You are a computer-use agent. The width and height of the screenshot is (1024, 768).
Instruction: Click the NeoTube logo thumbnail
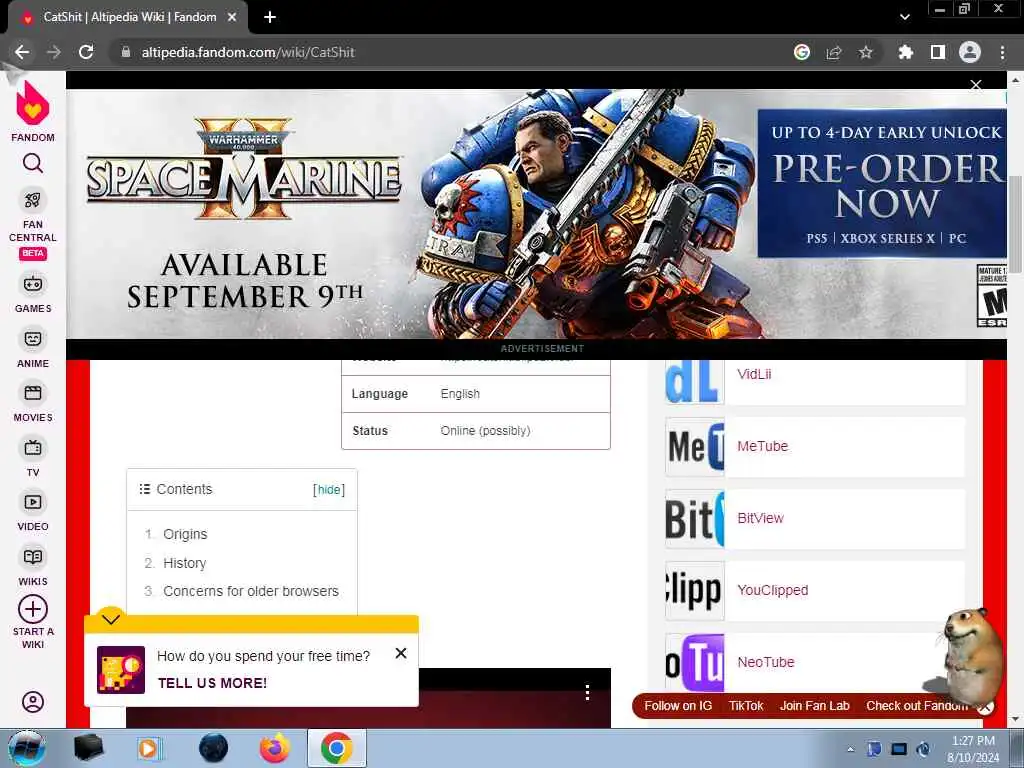tap(695, 662)
